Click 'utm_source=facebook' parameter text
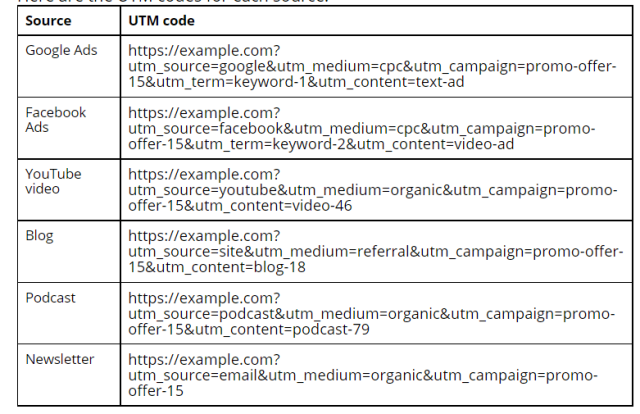The height and width of the screenshot is (414, 640). click(x=205, y=129)
